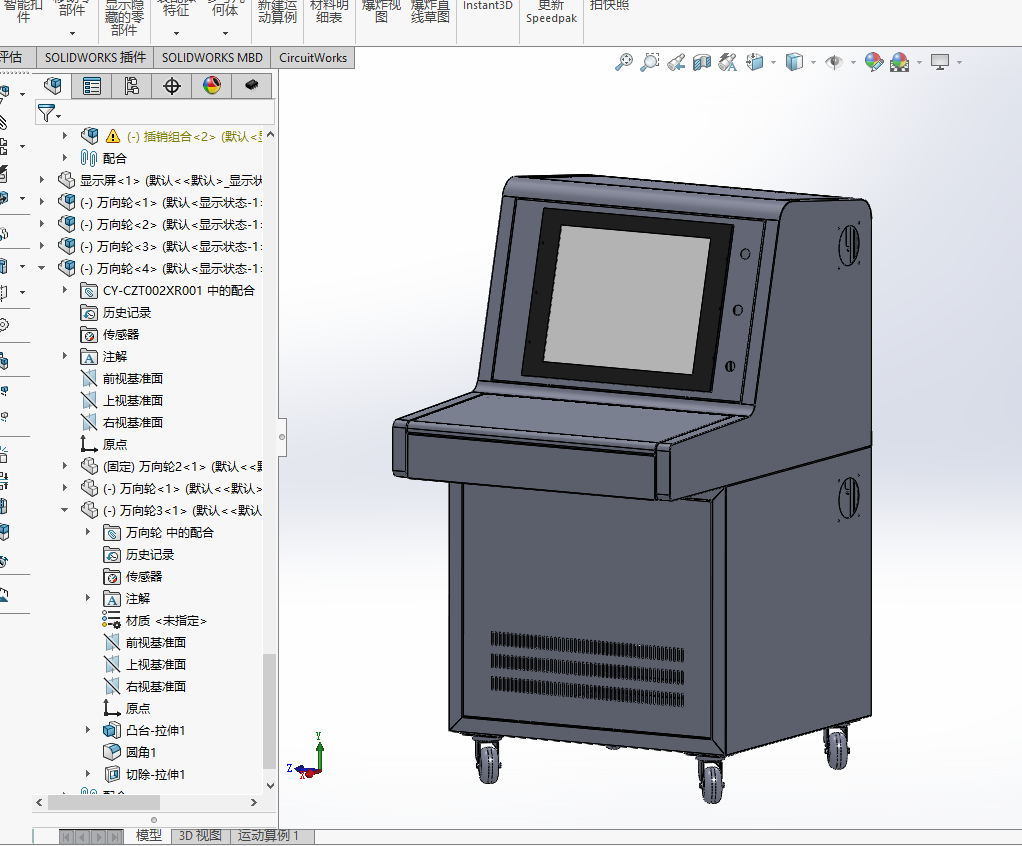Expand the 万向轮<2> assembly node

click(x=42, y=224)
